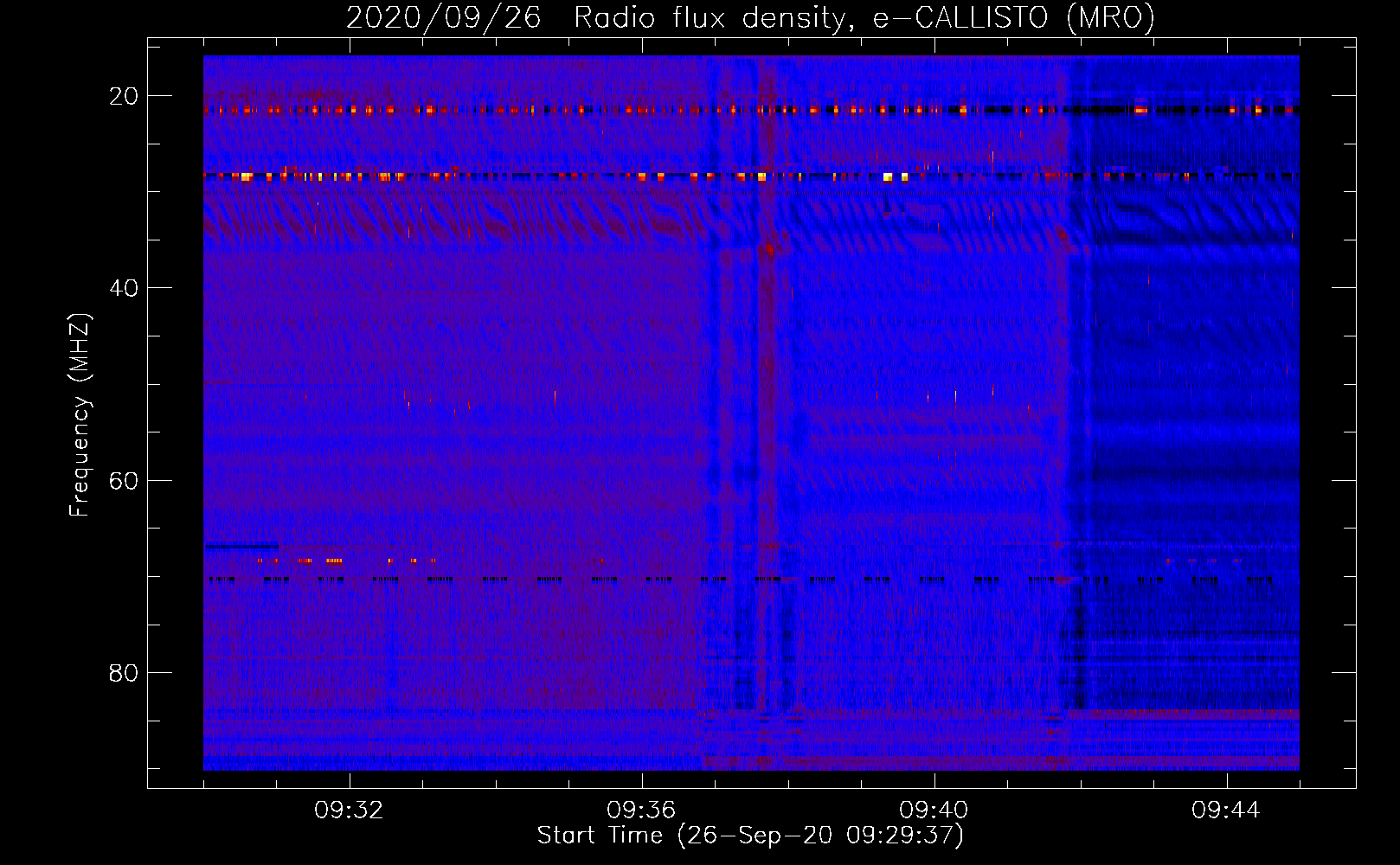Click the 'Frequency (MHZ)' axis label
This screenshot has height=865, width=1400.
[x=79, y=415]
